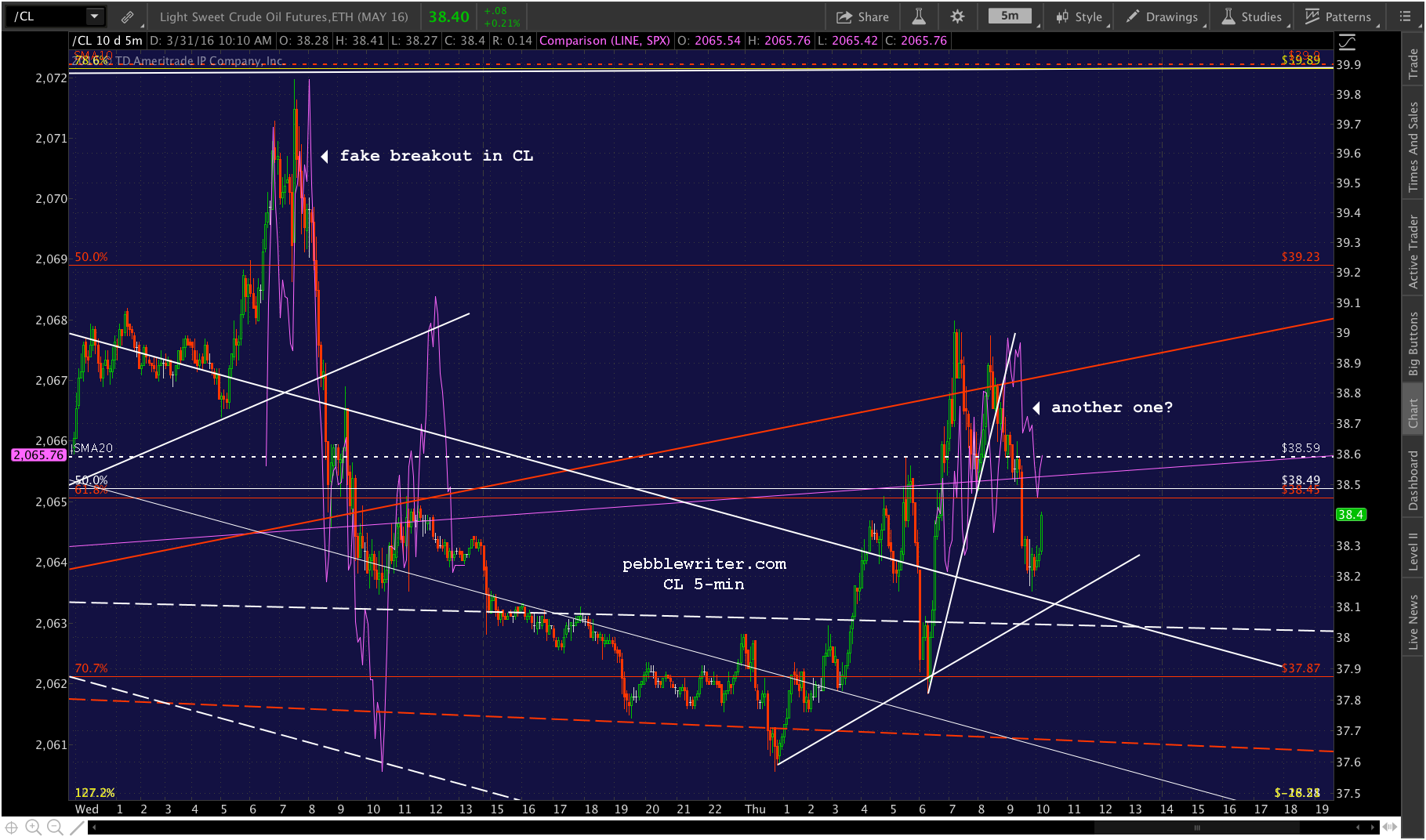Open the list menu icon at top right
Screen dimensions: 1426x840
(x=1405, y=16)
